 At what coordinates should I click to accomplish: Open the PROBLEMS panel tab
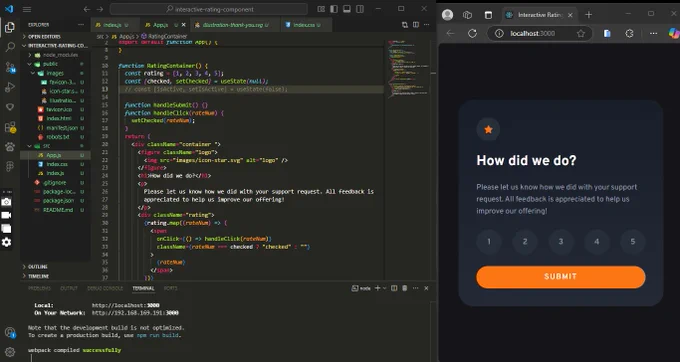pos(39,288)
